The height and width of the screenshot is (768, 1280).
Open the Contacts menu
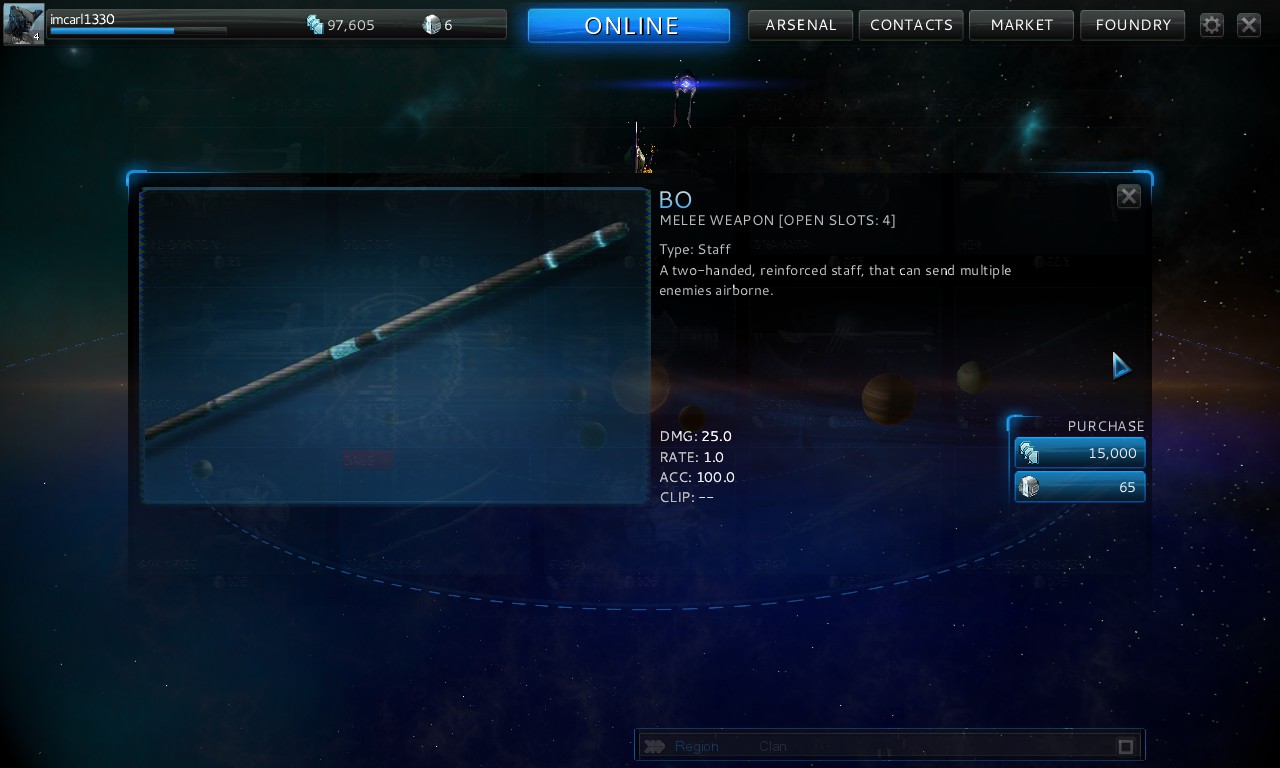911,25
